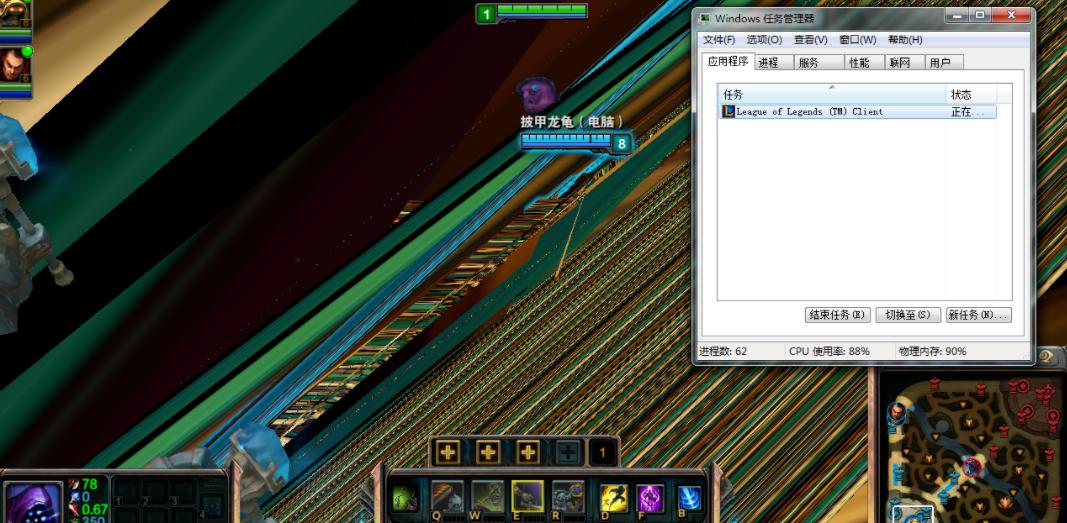Click the champion icon on minimap
The height and width of the screenshot is (523, 1067).
(896, 412)
